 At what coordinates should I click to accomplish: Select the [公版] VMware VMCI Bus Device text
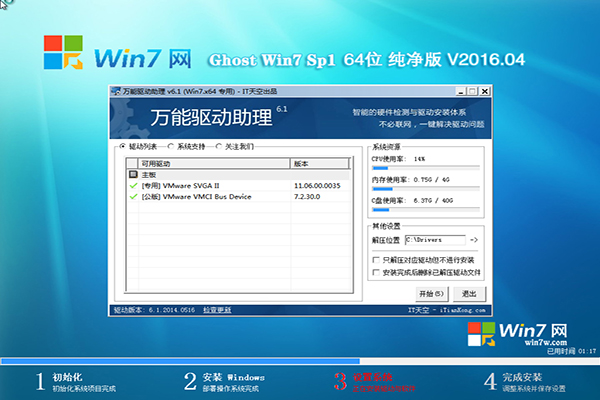(x=196, y=197)
